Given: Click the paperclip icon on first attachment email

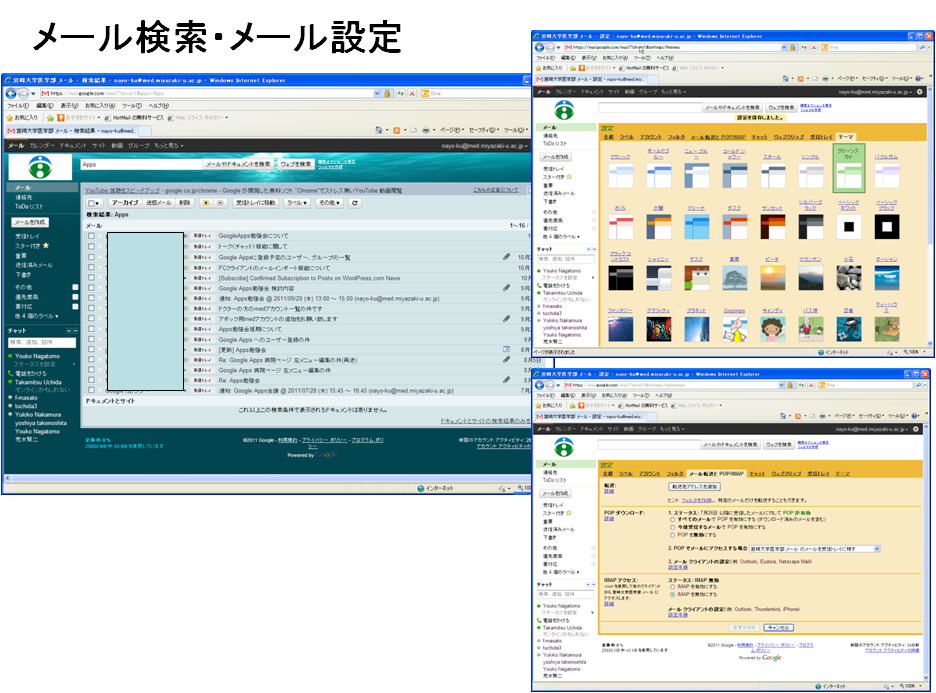Looking at the screenshot, I should 507,257.
